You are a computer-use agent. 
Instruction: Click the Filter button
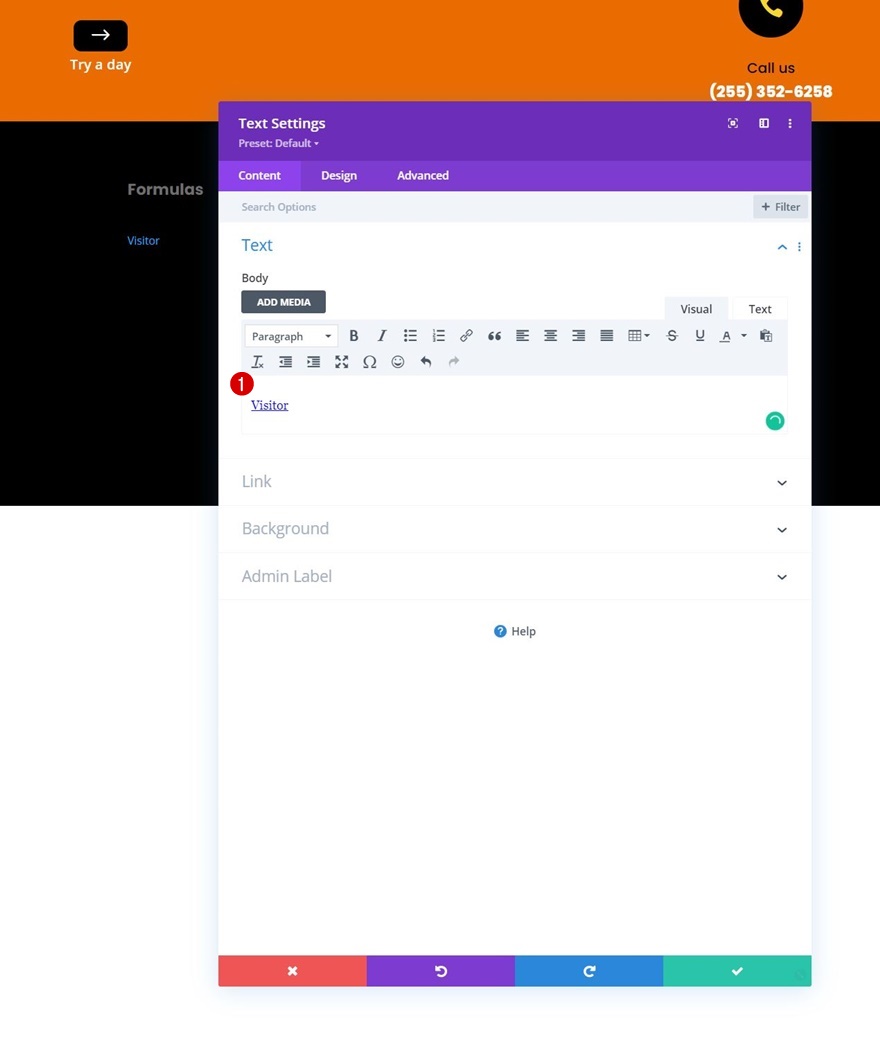coord(780,207)
